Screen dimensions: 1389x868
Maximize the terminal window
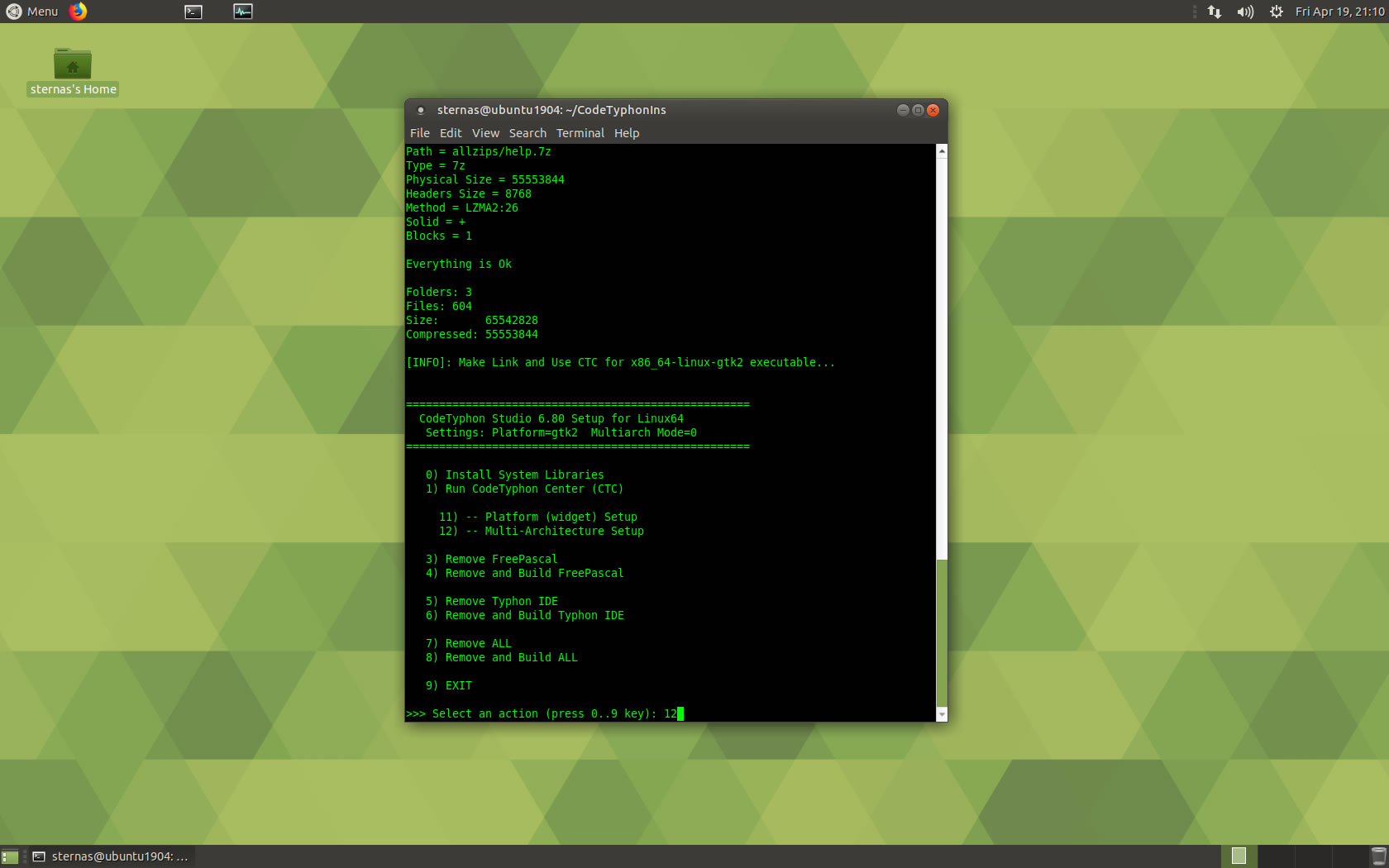(918, 110)
